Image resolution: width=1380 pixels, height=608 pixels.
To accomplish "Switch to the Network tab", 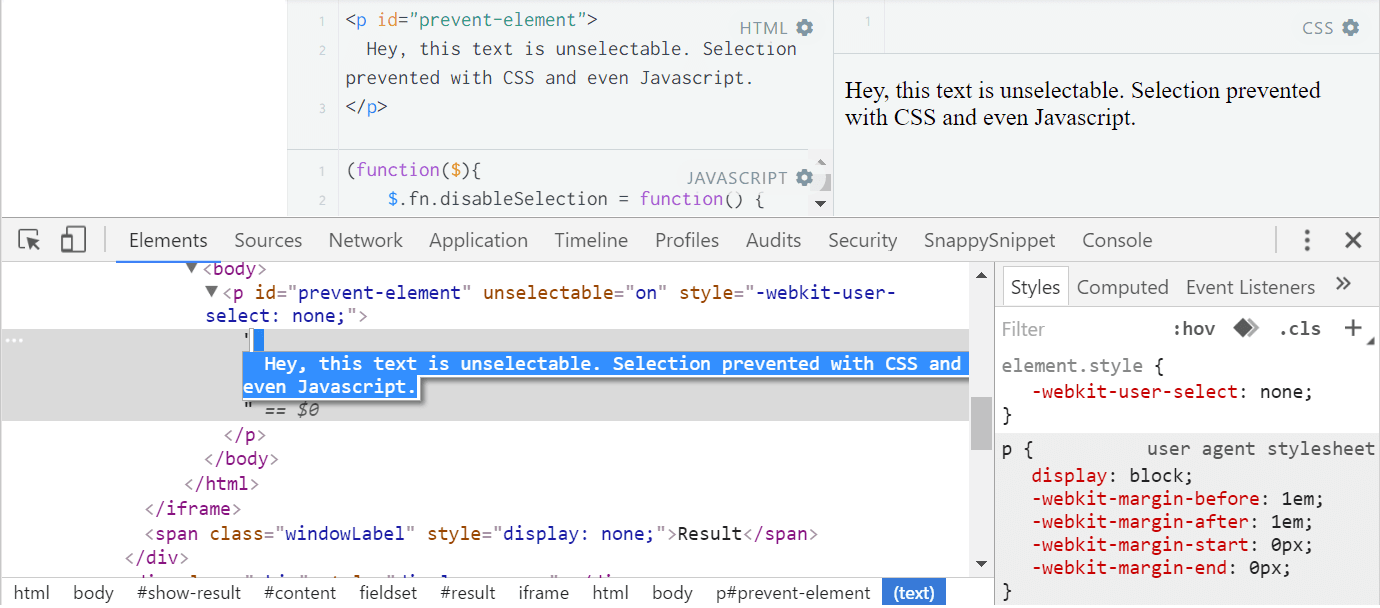I will pyautogui.click(x=365, y=240).
